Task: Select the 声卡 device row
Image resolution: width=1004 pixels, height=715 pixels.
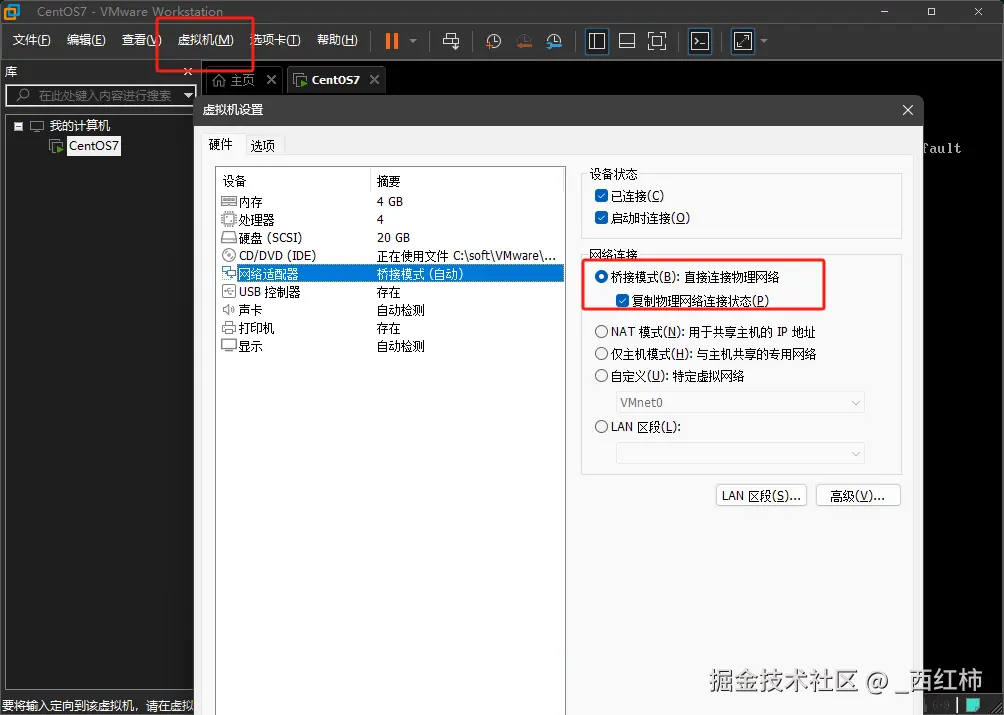Action: coord(391,310)
